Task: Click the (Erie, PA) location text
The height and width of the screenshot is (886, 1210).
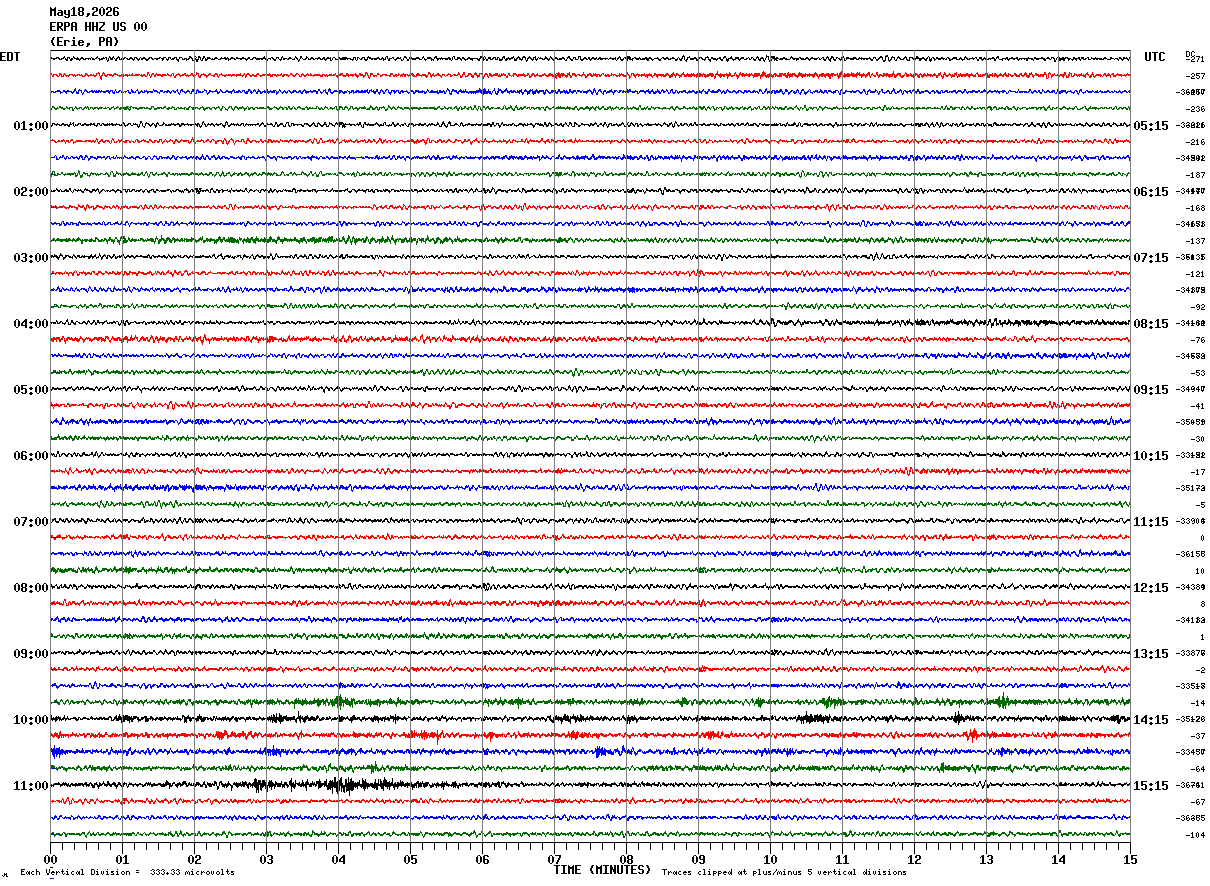Action: pos(84,42)
